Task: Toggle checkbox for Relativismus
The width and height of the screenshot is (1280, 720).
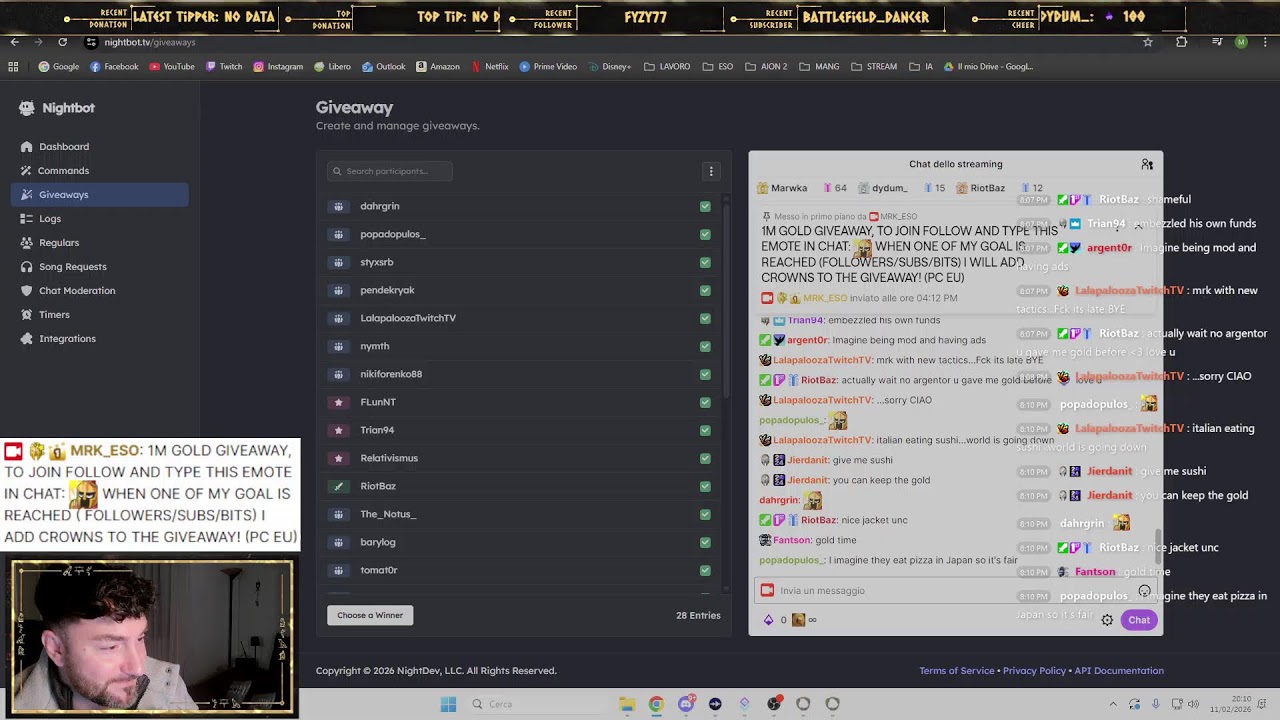Action: (x=705, y=458)
